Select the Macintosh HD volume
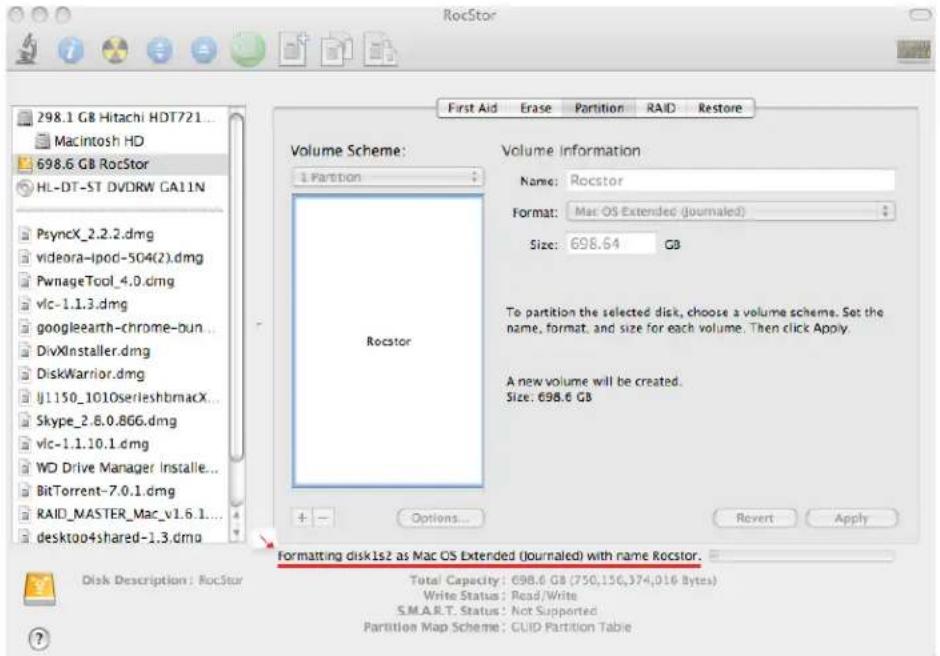 coord(121,141)
